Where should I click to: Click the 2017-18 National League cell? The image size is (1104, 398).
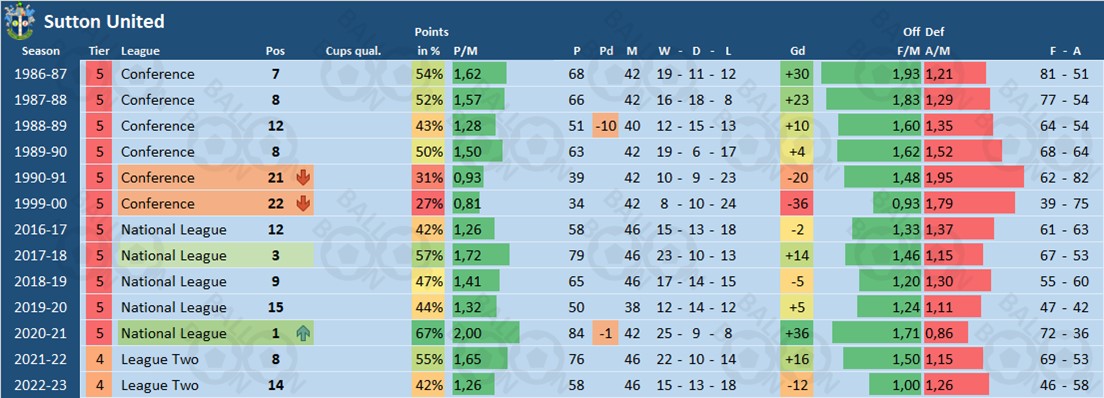(215, 256)
